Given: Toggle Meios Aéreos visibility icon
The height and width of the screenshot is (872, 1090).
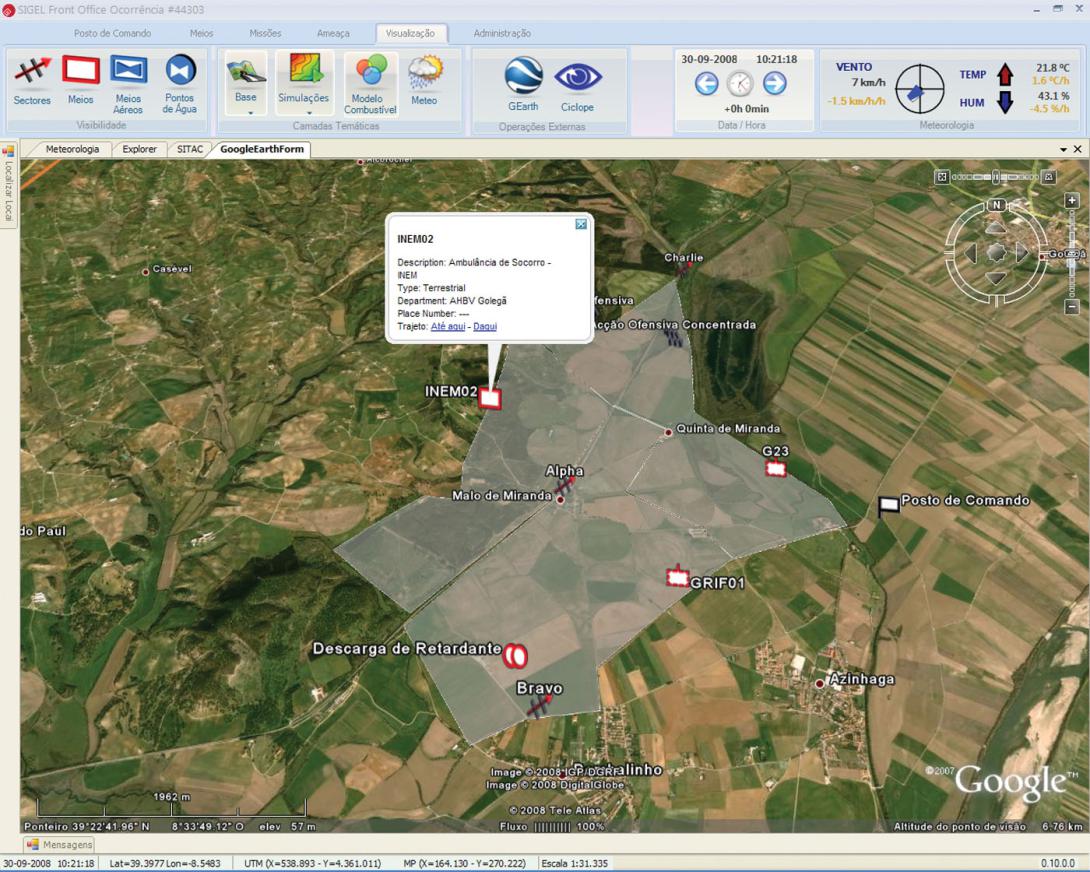Looking at the screenshot, I should 129,70.
